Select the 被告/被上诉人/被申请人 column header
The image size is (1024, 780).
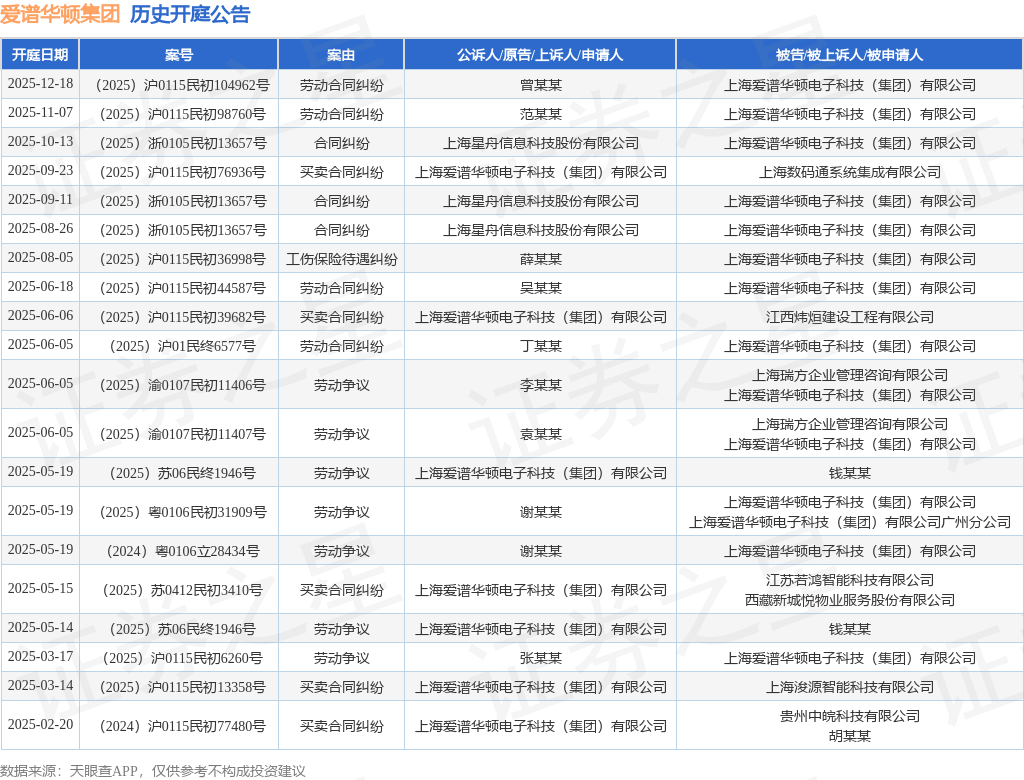850,55
